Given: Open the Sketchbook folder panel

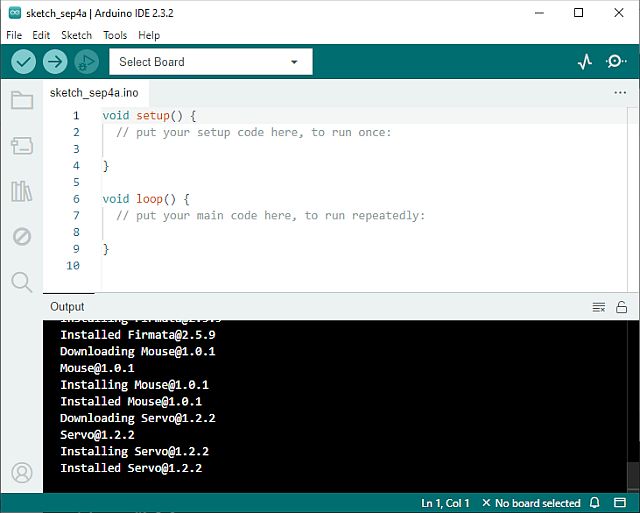Looking at the screenshot, I should click(x=21, y=100).
